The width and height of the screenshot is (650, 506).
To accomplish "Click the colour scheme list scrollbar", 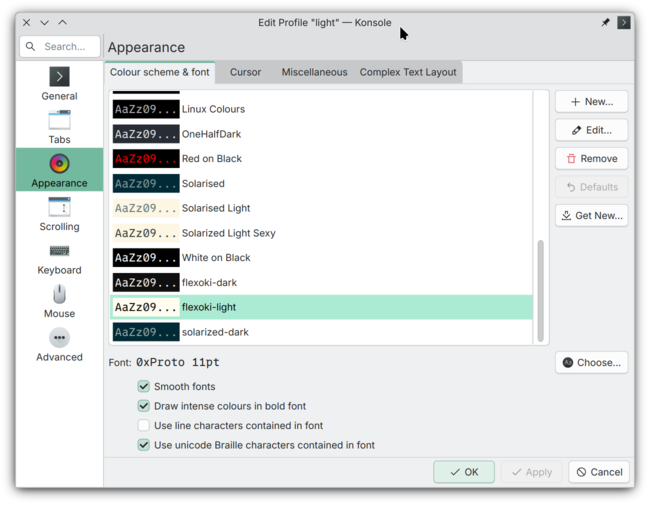I will click(x=540, y=291).
